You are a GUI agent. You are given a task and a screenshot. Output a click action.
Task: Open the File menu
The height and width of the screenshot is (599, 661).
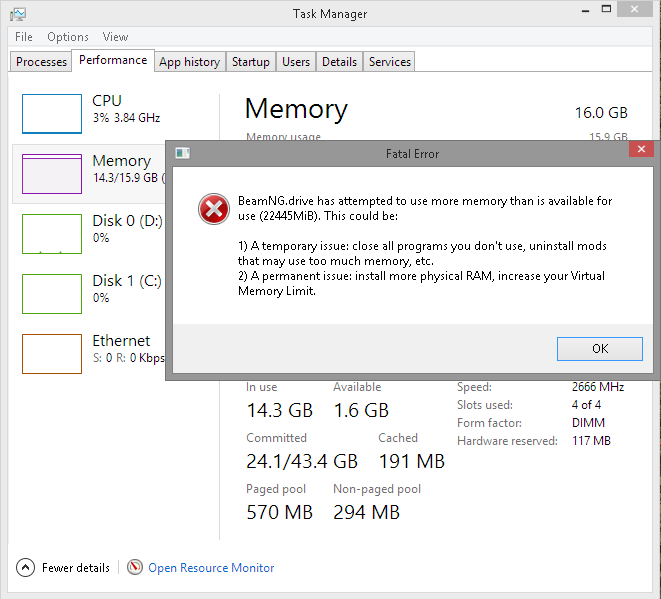click(x=24, y=37)
